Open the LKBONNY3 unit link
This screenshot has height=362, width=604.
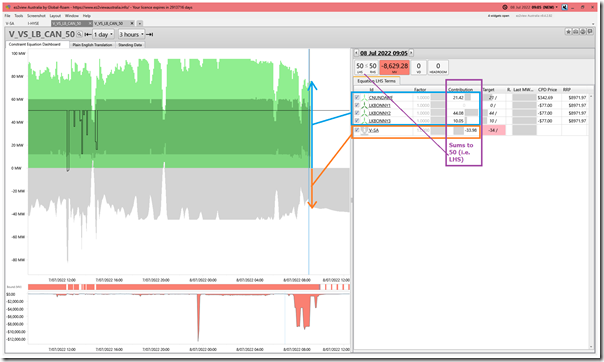(379, 121)
